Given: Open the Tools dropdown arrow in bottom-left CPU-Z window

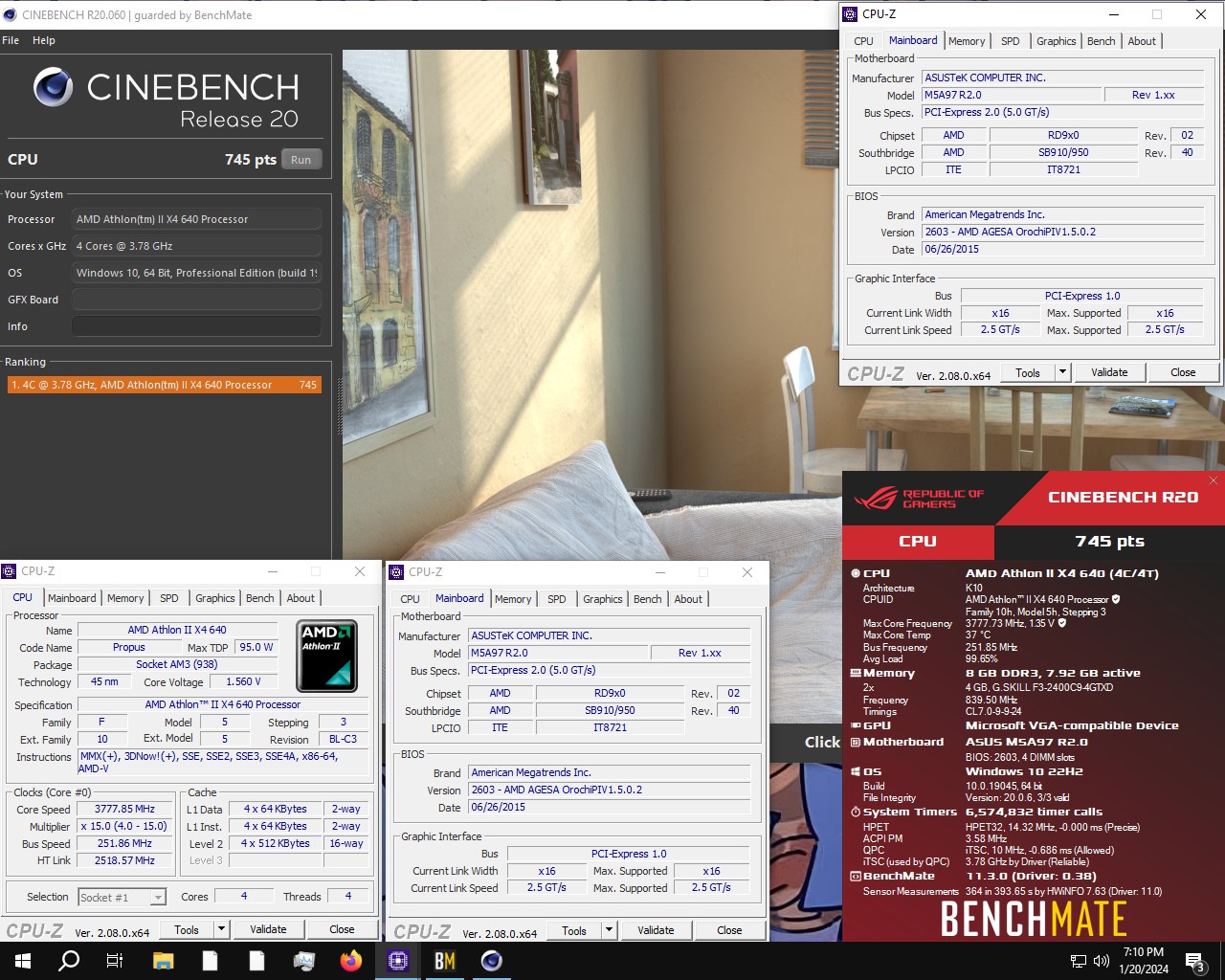Looking at the screenshot, I should pyautogui.click(x=221, y=929).
